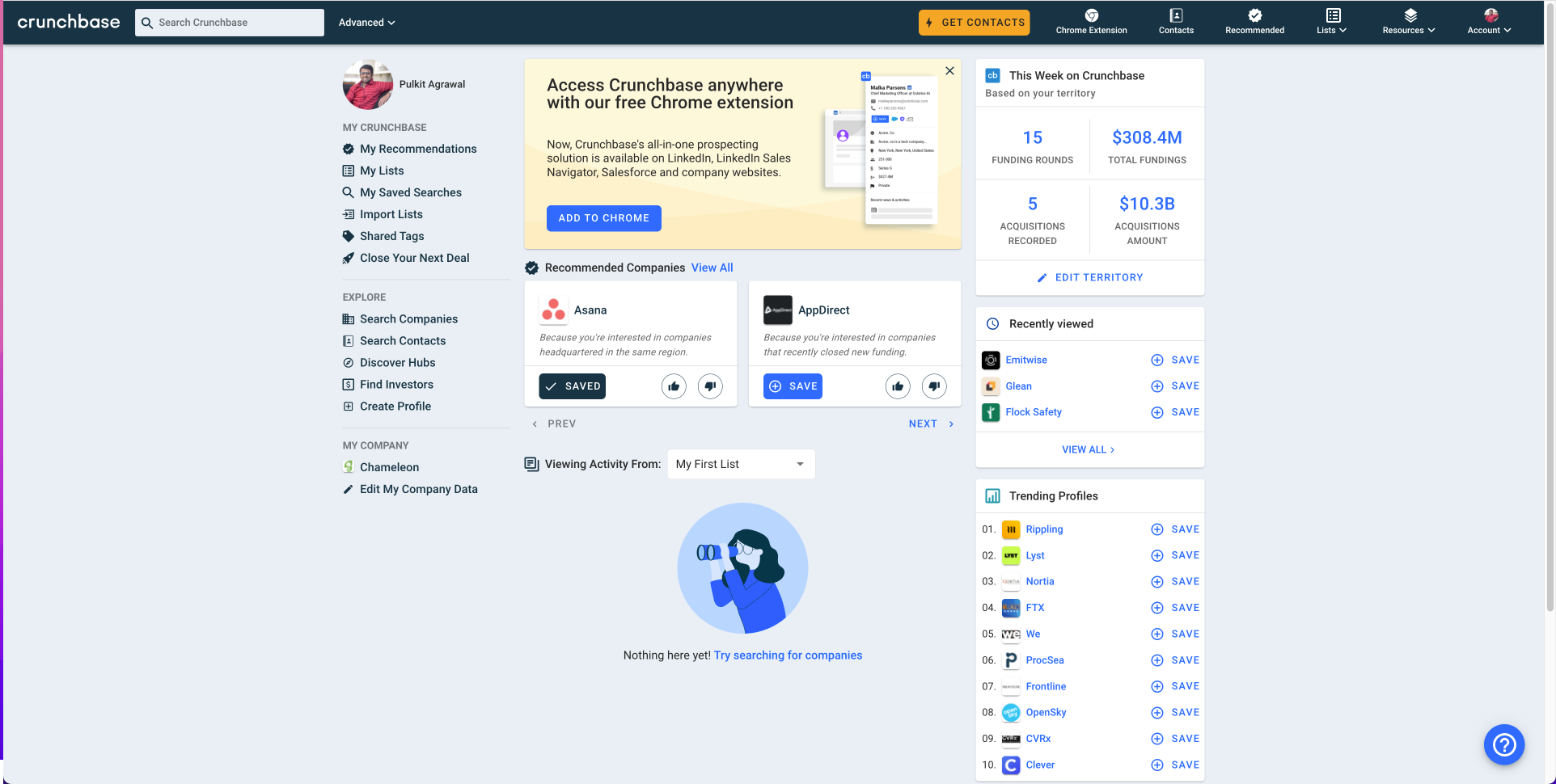Save CVRx trending profile
Image resolution: width=1556 pixels, height=784 pixels.
tap(1175, 739)
